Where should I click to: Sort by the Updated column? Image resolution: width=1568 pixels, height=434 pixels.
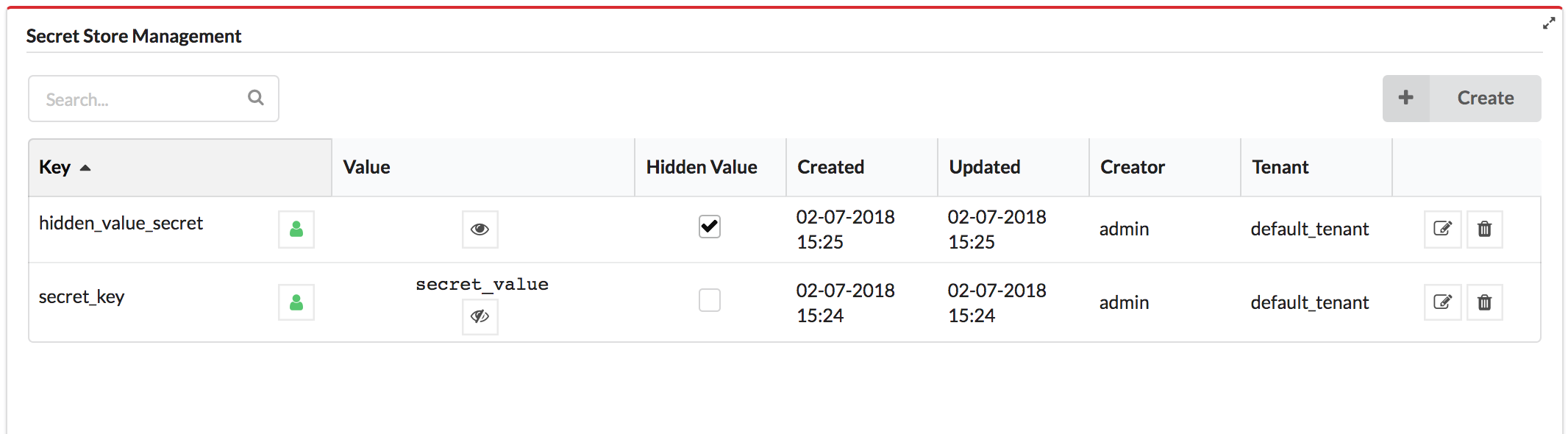click(x=985, y=167)
